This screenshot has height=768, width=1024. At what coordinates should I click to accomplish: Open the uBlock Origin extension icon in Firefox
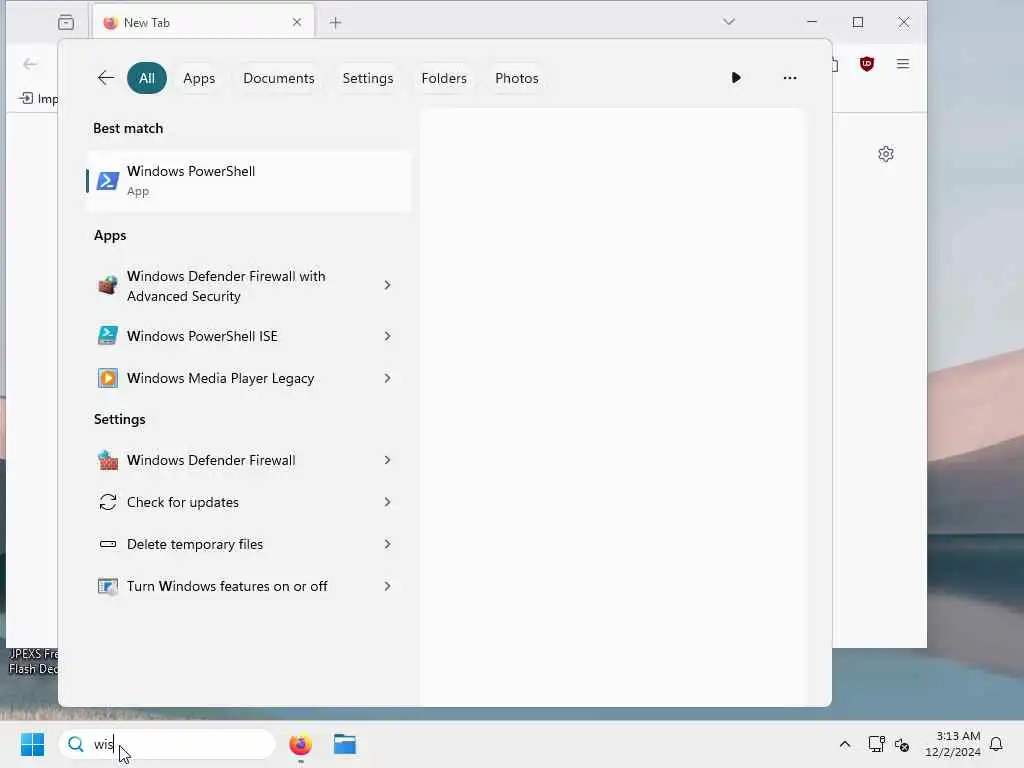pyautogui.click(x=867, y=63)
